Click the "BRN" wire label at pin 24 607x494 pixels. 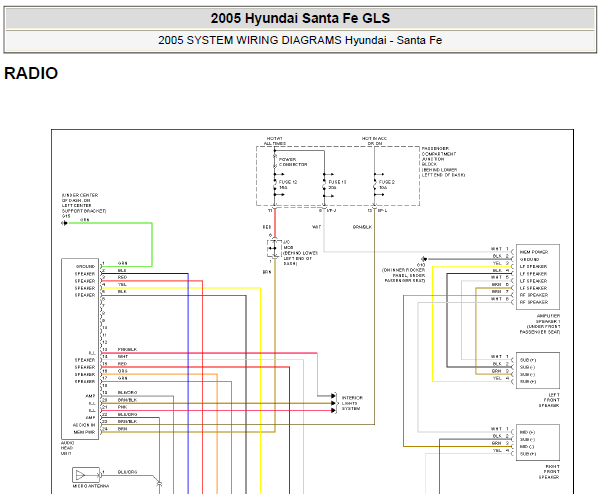click(x=123, y=429)
